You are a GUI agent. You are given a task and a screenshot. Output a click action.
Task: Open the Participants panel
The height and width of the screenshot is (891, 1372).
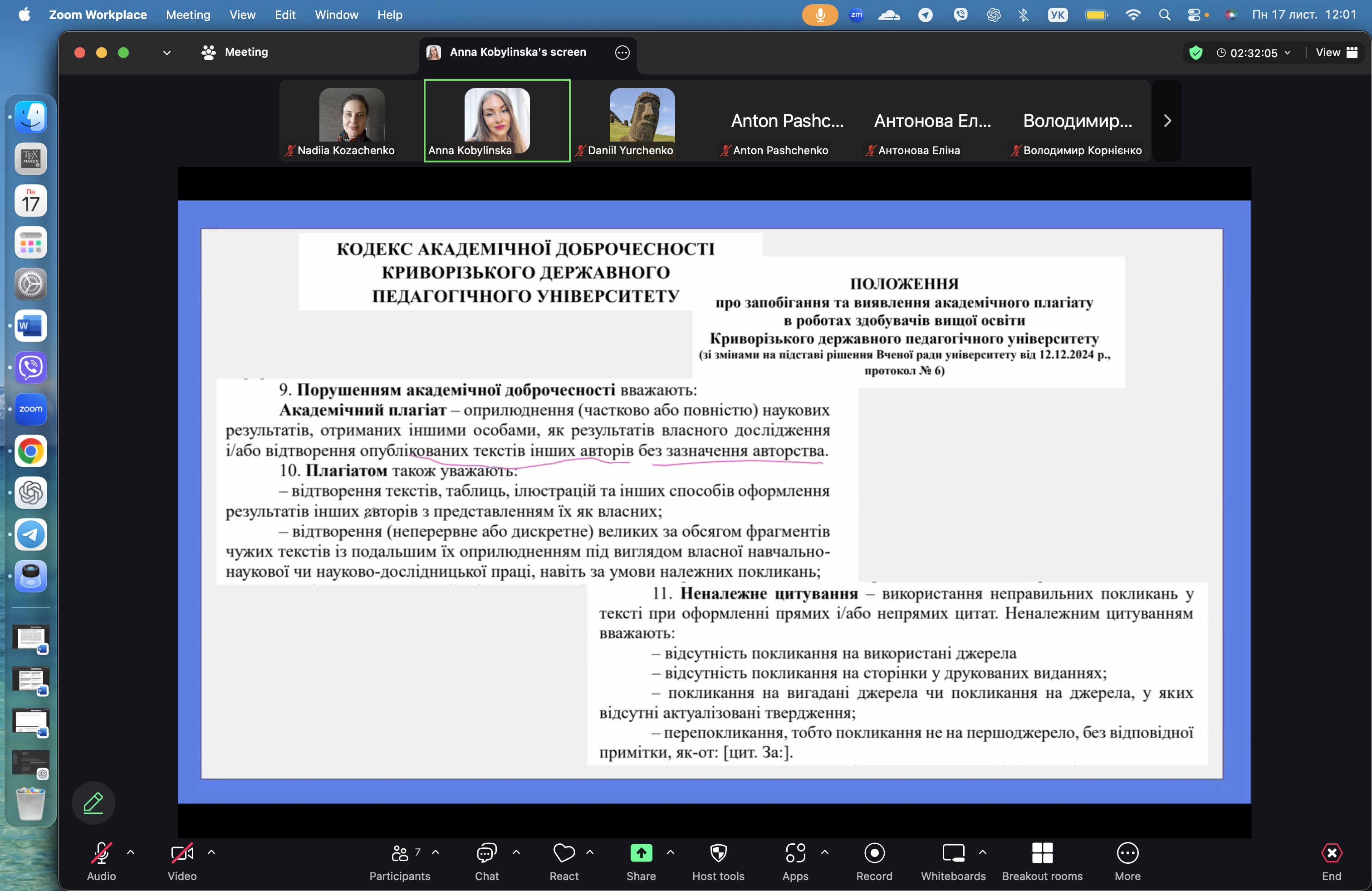(x=400, y=861)
